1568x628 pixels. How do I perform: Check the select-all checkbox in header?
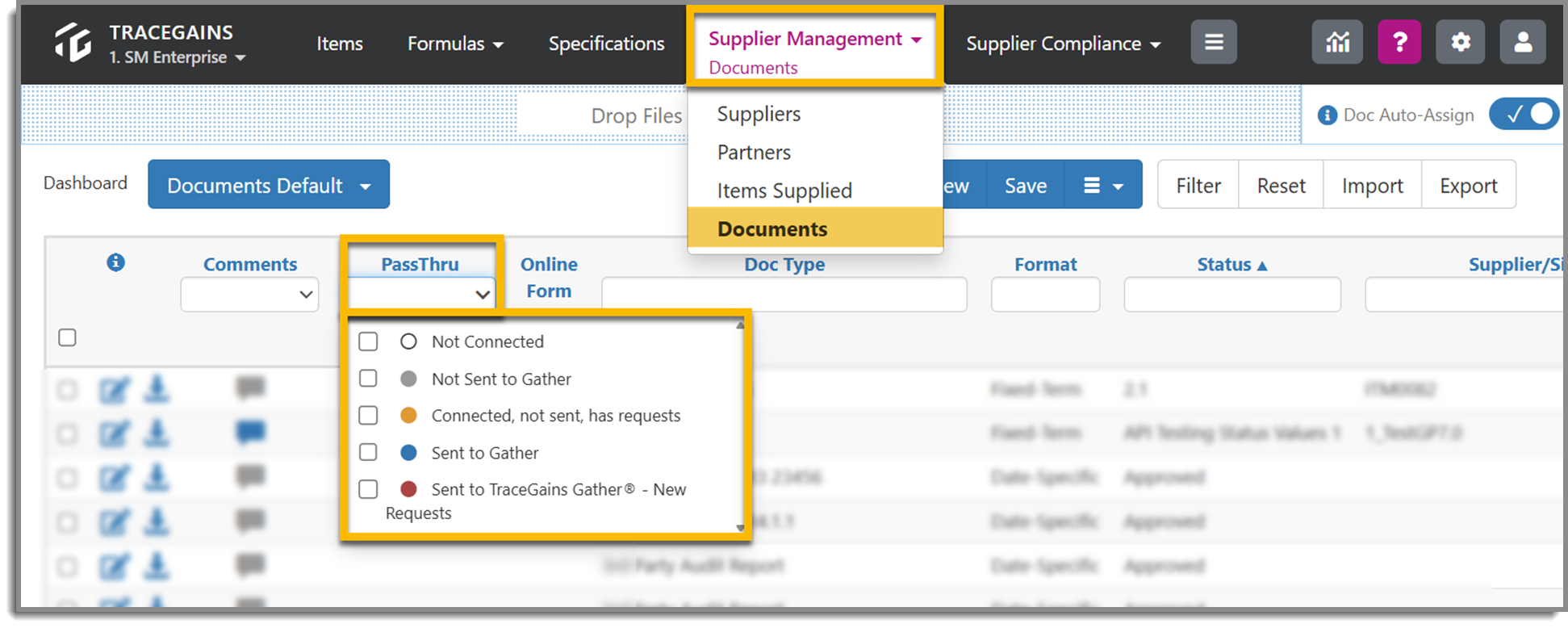pos(68,337)
